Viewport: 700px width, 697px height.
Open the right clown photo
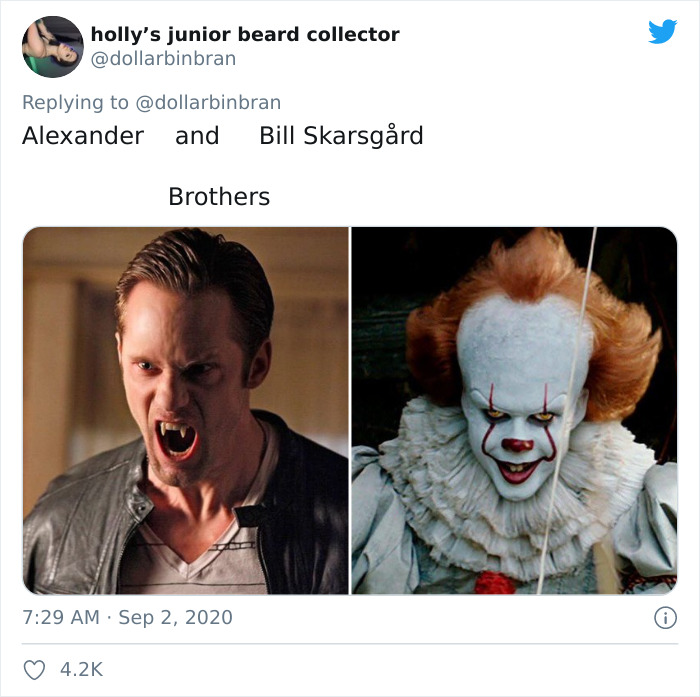pyautogui.click(x=514, y=410)
